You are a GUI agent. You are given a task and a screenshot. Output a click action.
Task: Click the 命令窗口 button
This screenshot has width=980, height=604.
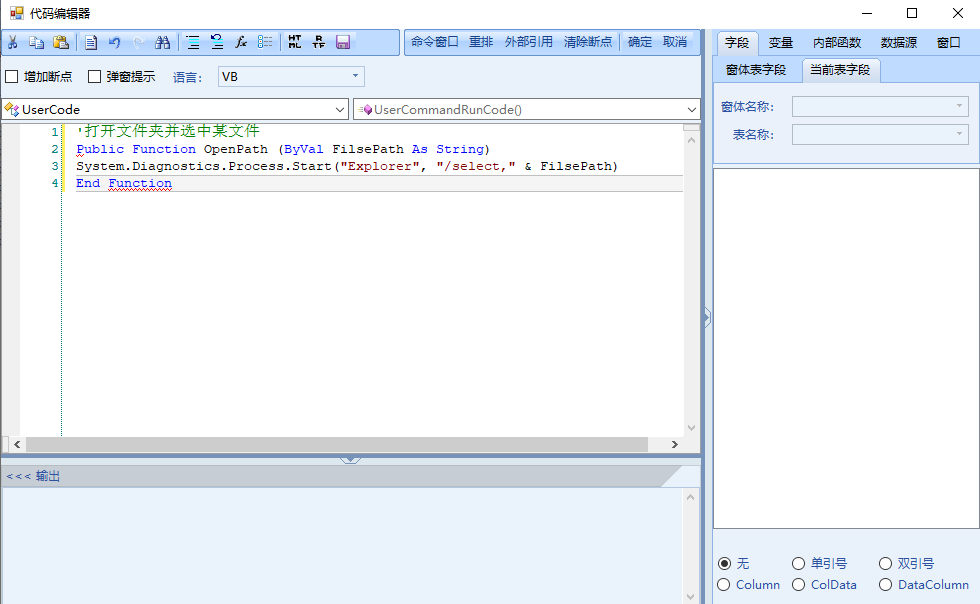435,42
